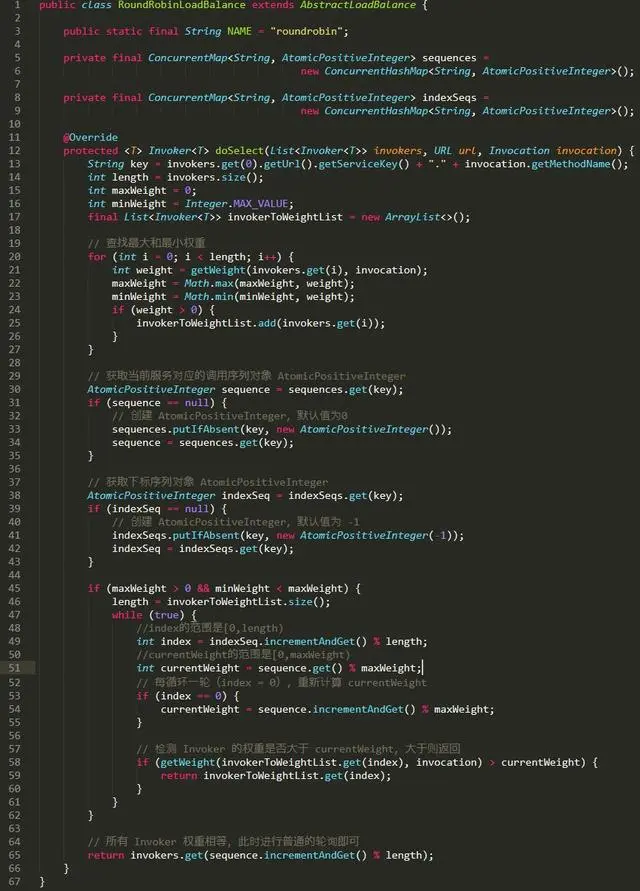Click Math.min on line 23
Screen dimensions: 640x891
[x=209, y=297]
